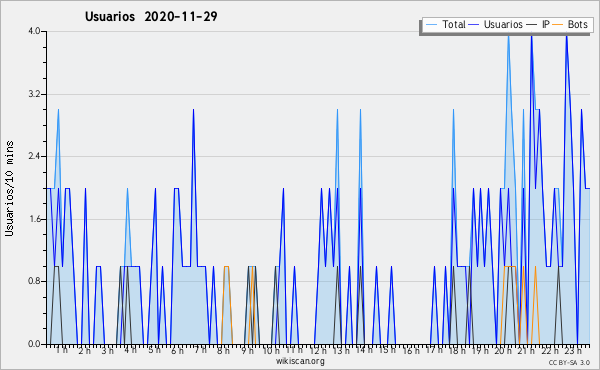
Task: Select the 'Total' legend entry
Action: pyautogui.click(x=453, y=24)
